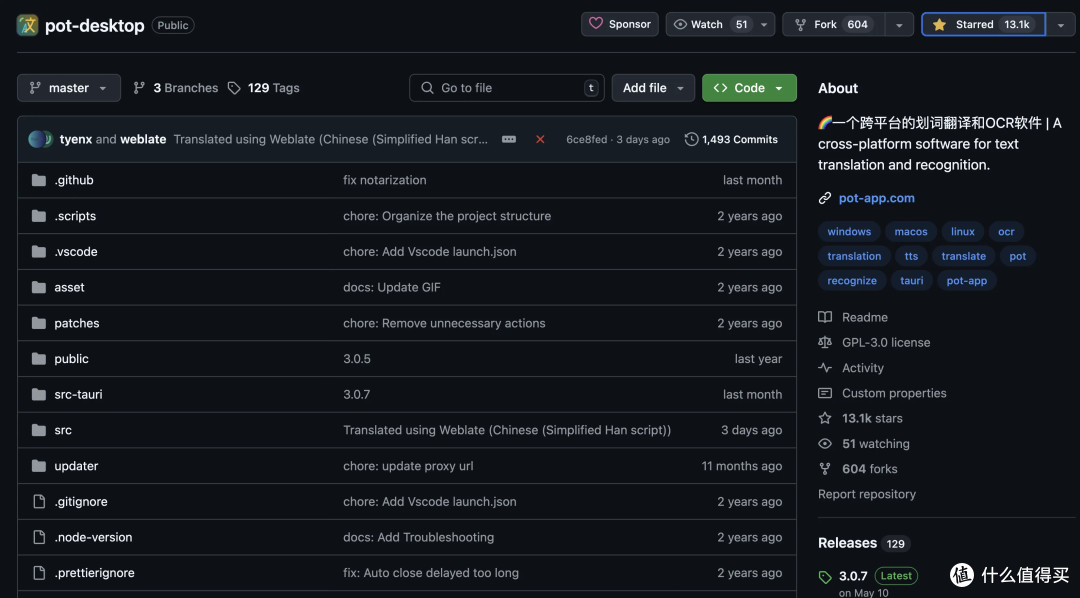
Task: Click the .prettierignore file icon
Action: [x=39, y=573]
